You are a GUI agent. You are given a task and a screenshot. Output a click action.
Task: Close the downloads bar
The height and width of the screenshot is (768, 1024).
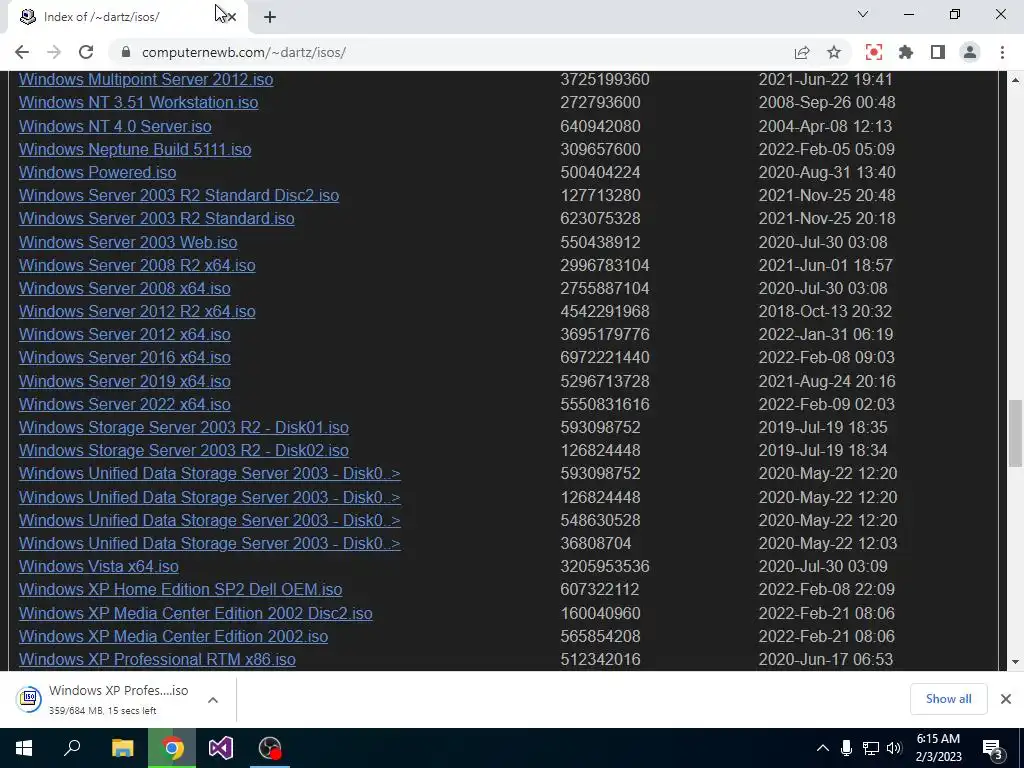tap(1006, 699)
